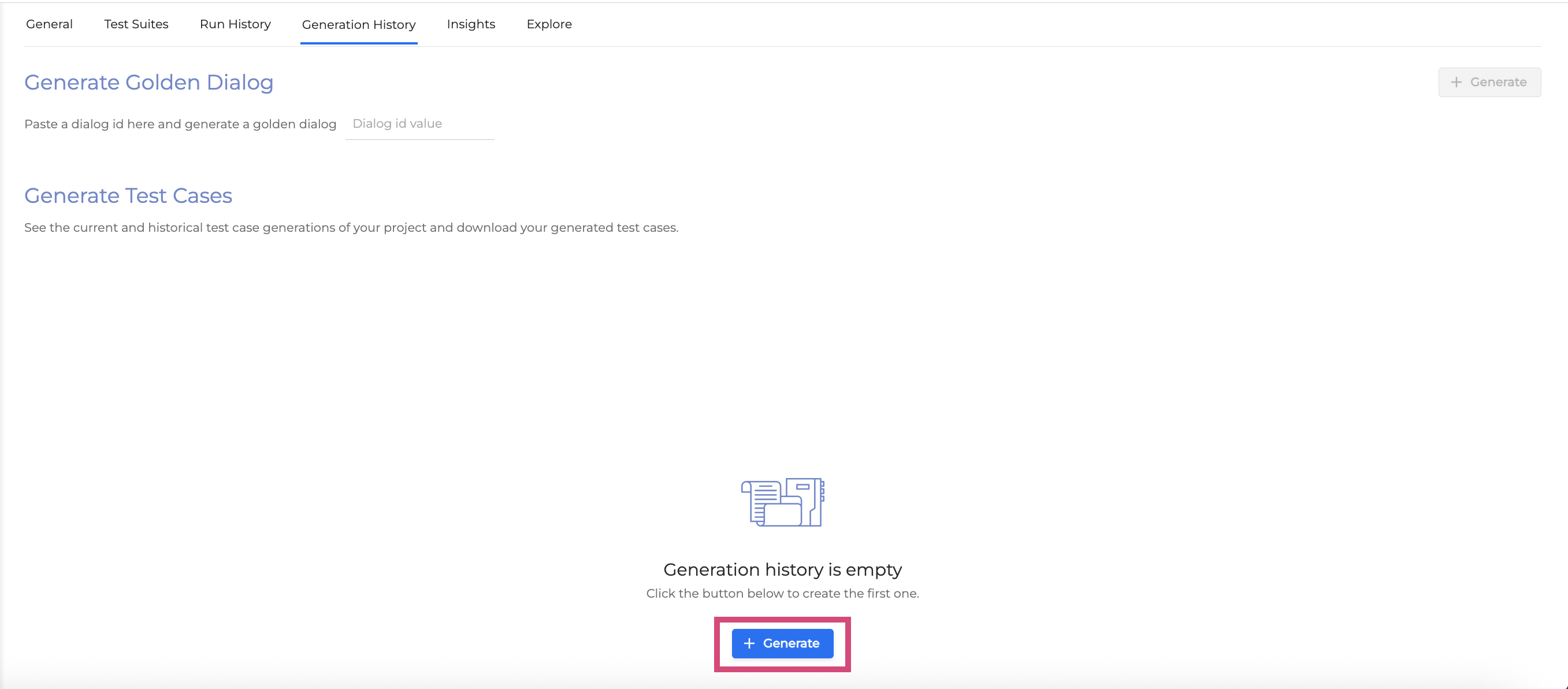
Task: Click the 'Generation history is empty' message
Action: [x=782, y=569]
